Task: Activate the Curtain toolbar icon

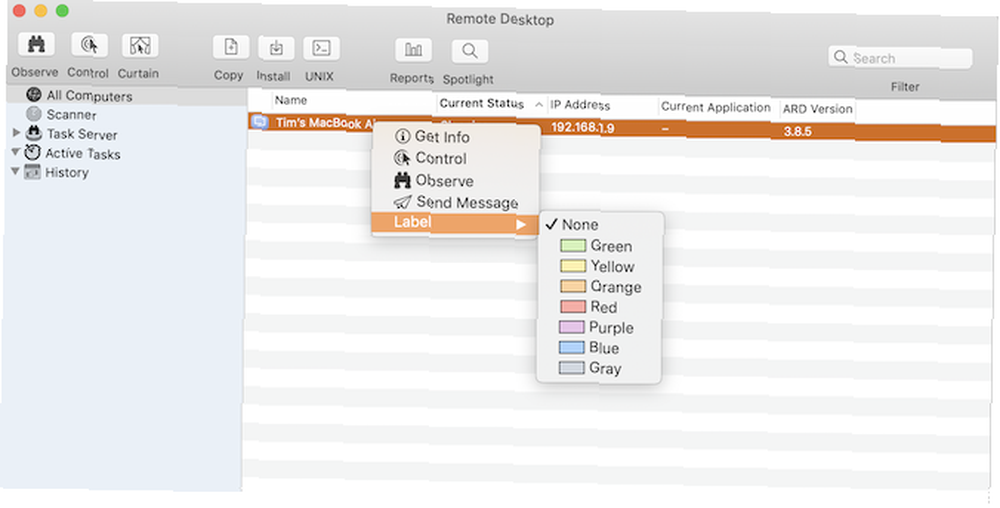Action: [x=140, y=45]
